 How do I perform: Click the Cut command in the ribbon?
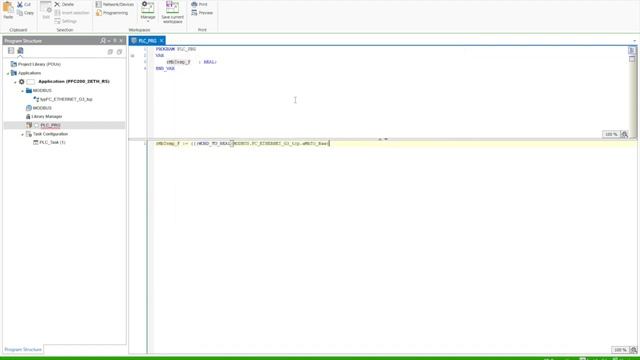coord(24,4)
